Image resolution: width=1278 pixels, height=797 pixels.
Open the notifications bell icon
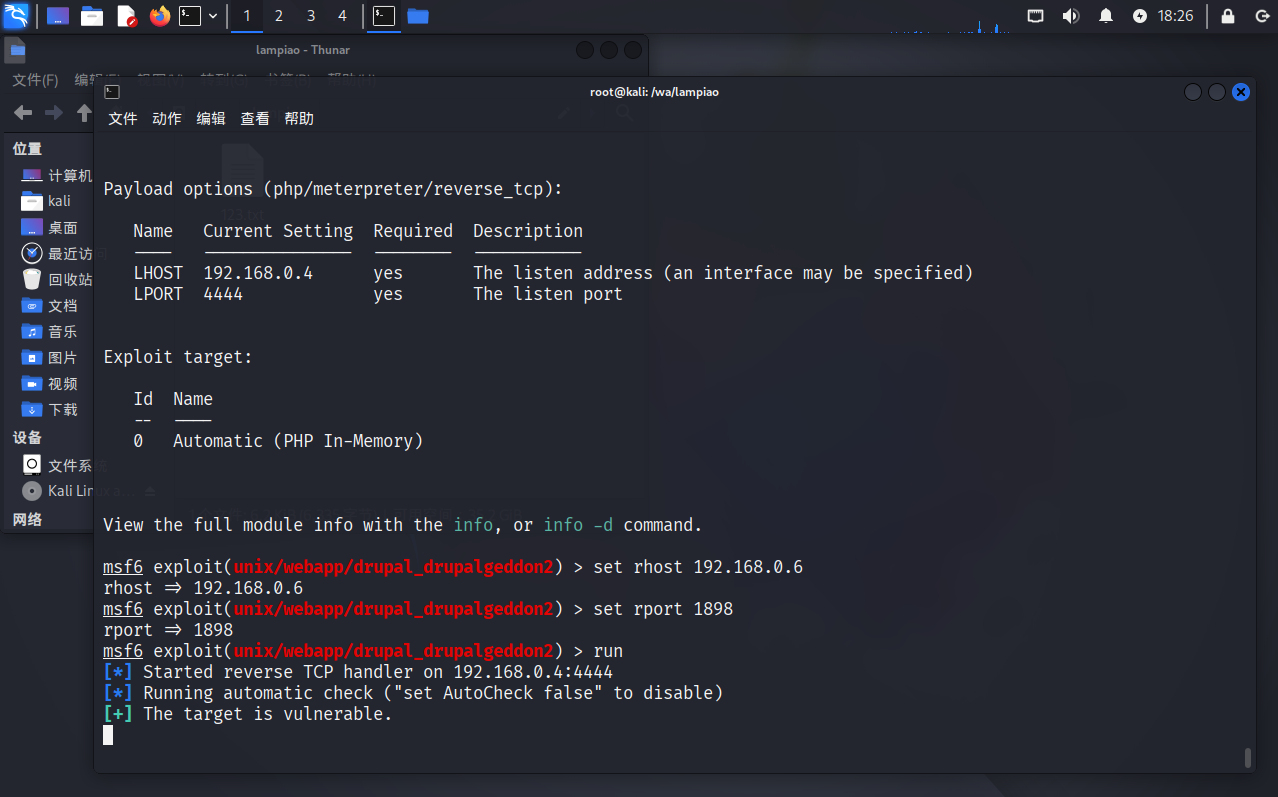tap(1106, 16)
